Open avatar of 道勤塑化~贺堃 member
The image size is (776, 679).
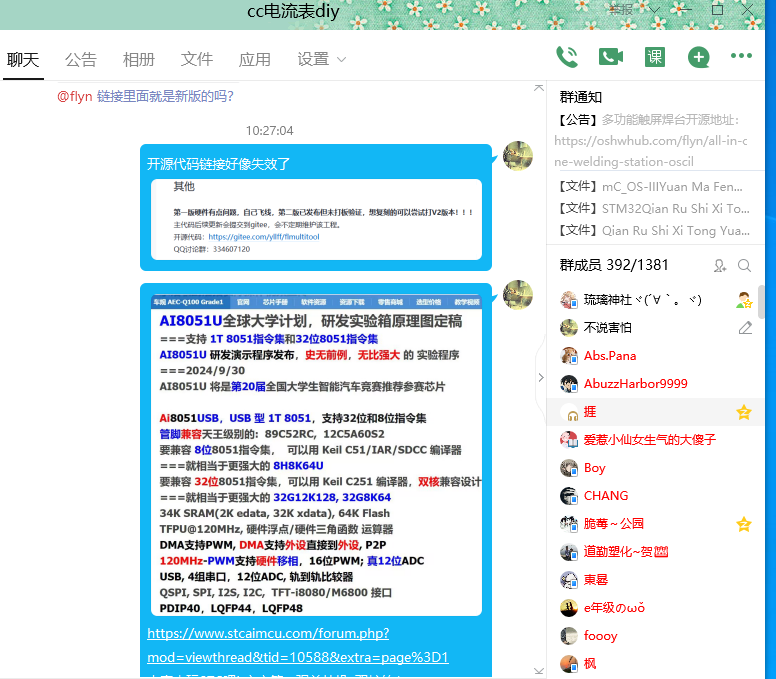click(x=569, y=552)
